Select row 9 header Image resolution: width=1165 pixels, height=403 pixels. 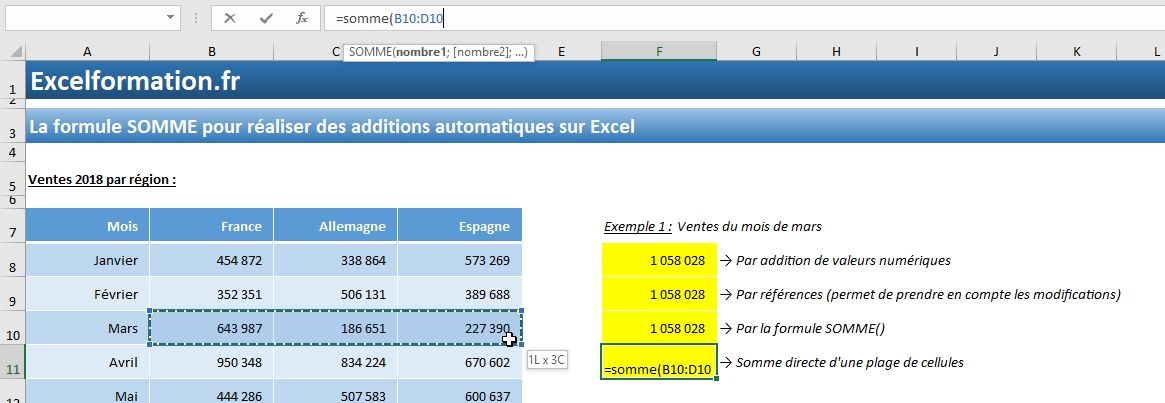click(13, 294)
